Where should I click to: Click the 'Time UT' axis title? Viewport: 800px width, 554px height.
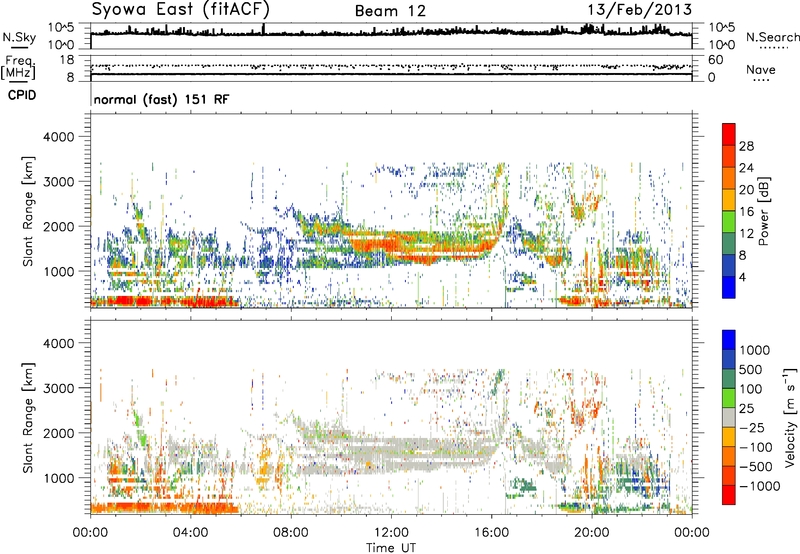pos(391,548)
